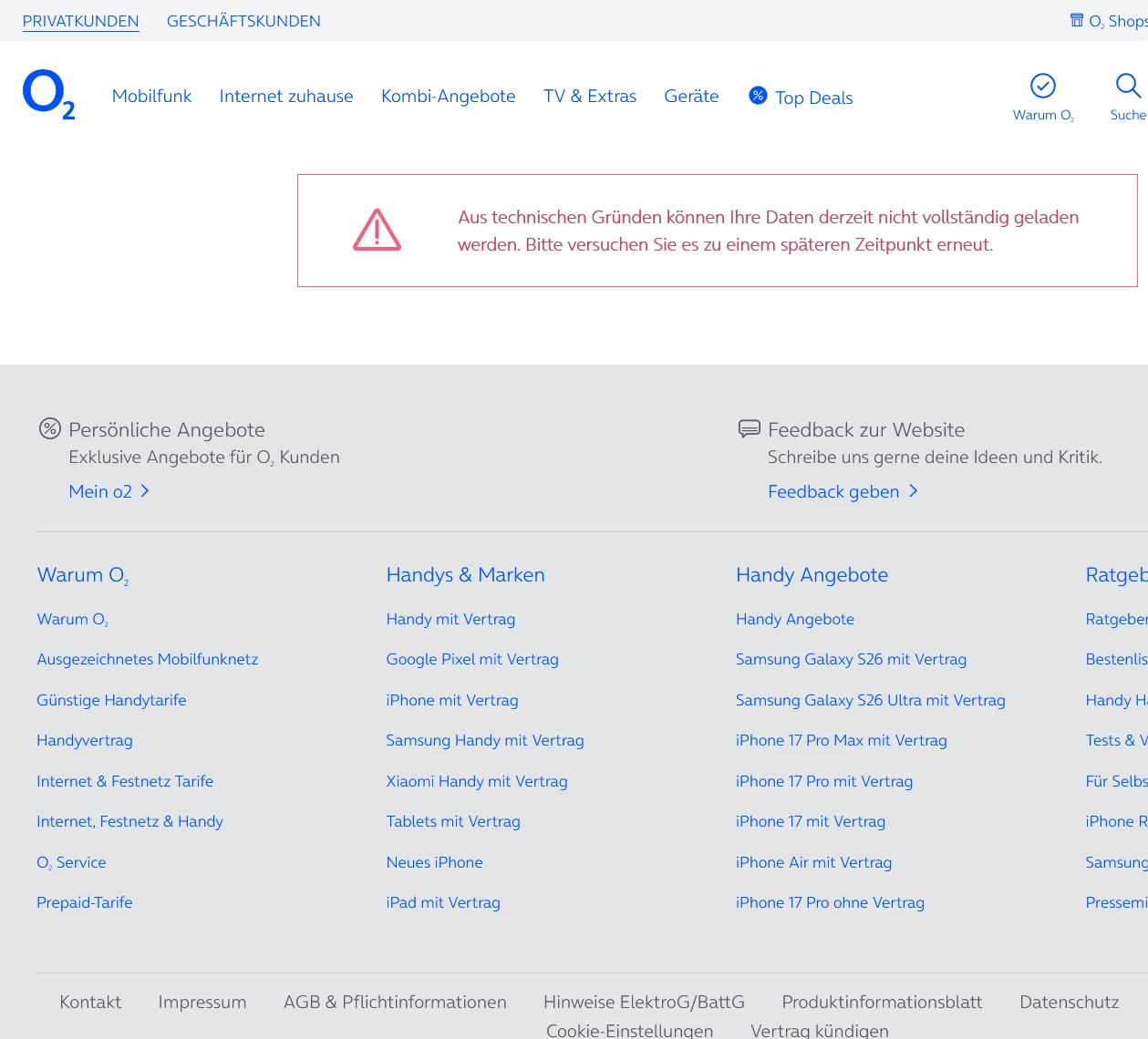Screen dimensions: 1148x1039
Task: Click Handys & Marken column heading
Action: click(x=466, y=575)
